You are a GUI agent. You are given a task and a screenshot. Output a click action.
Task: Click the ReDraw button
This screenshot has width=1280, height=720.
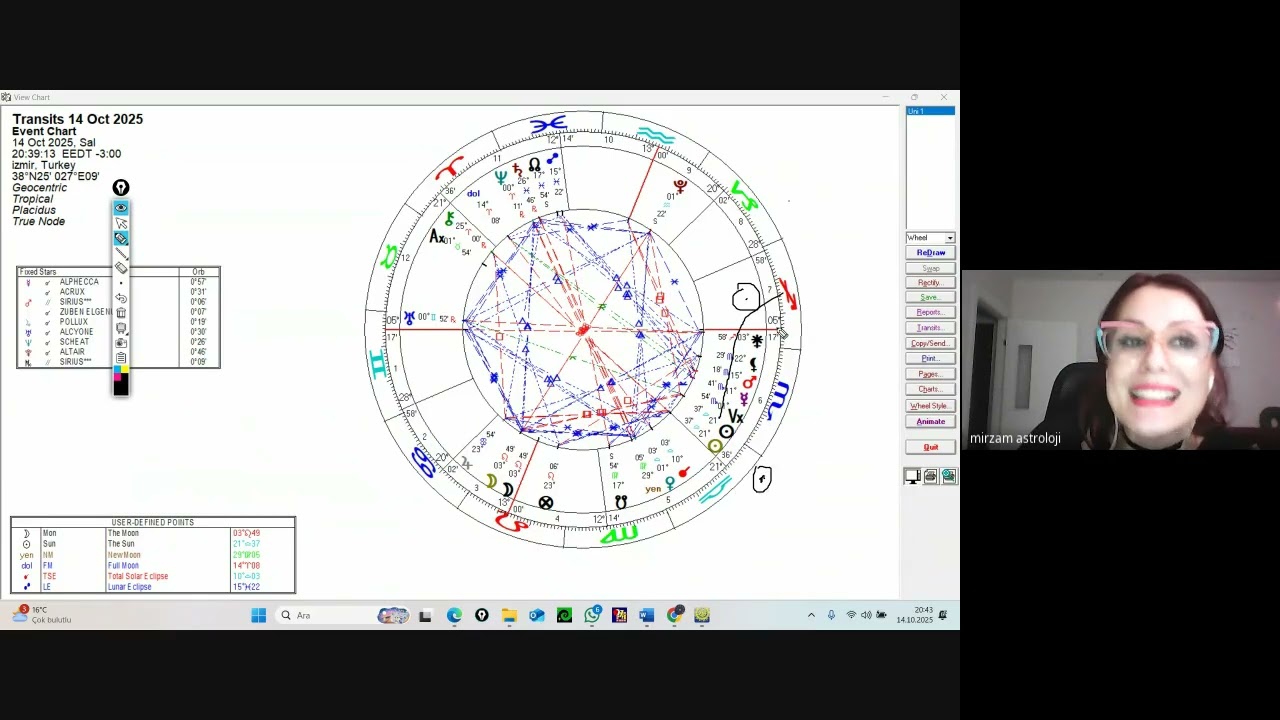[930, 253]
